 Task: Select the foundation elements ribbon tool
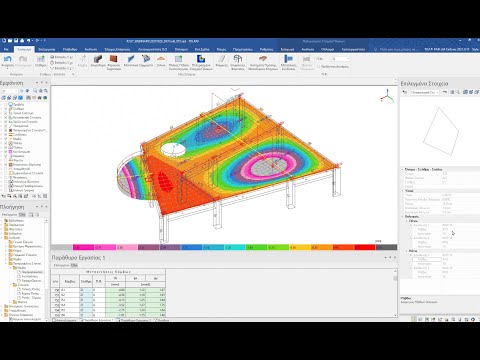tap(238, 62)
